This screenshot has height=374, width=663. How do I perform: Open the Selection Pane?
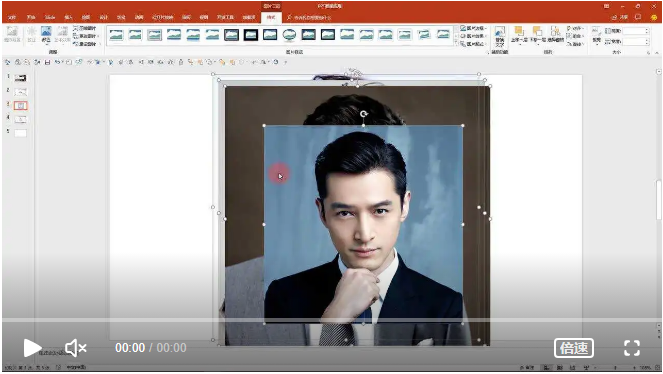(555, 34)
